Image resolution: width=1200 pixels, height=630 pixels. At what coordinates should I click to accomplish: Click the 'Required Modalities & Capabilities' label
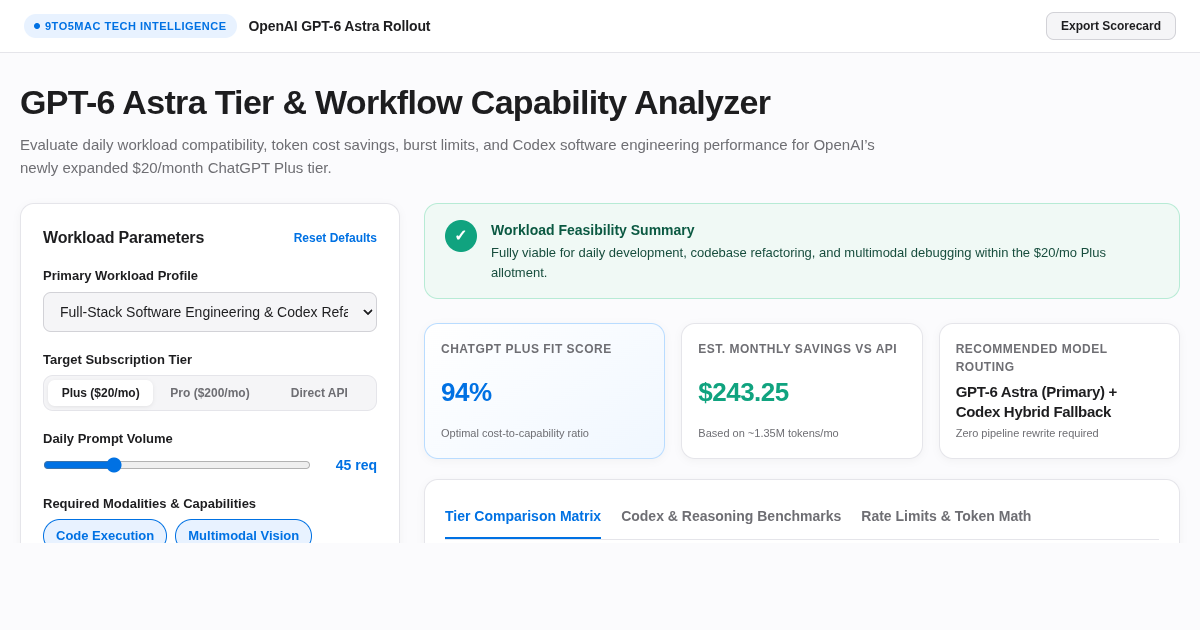(149, 504)
